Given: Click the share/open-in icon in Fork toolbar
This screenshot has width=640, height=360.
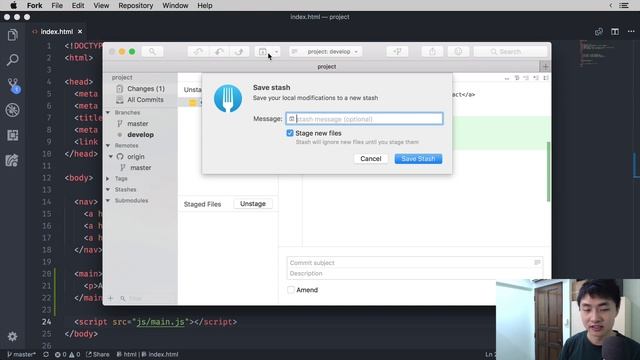Looking at the screenshot, I should point(432,51).
